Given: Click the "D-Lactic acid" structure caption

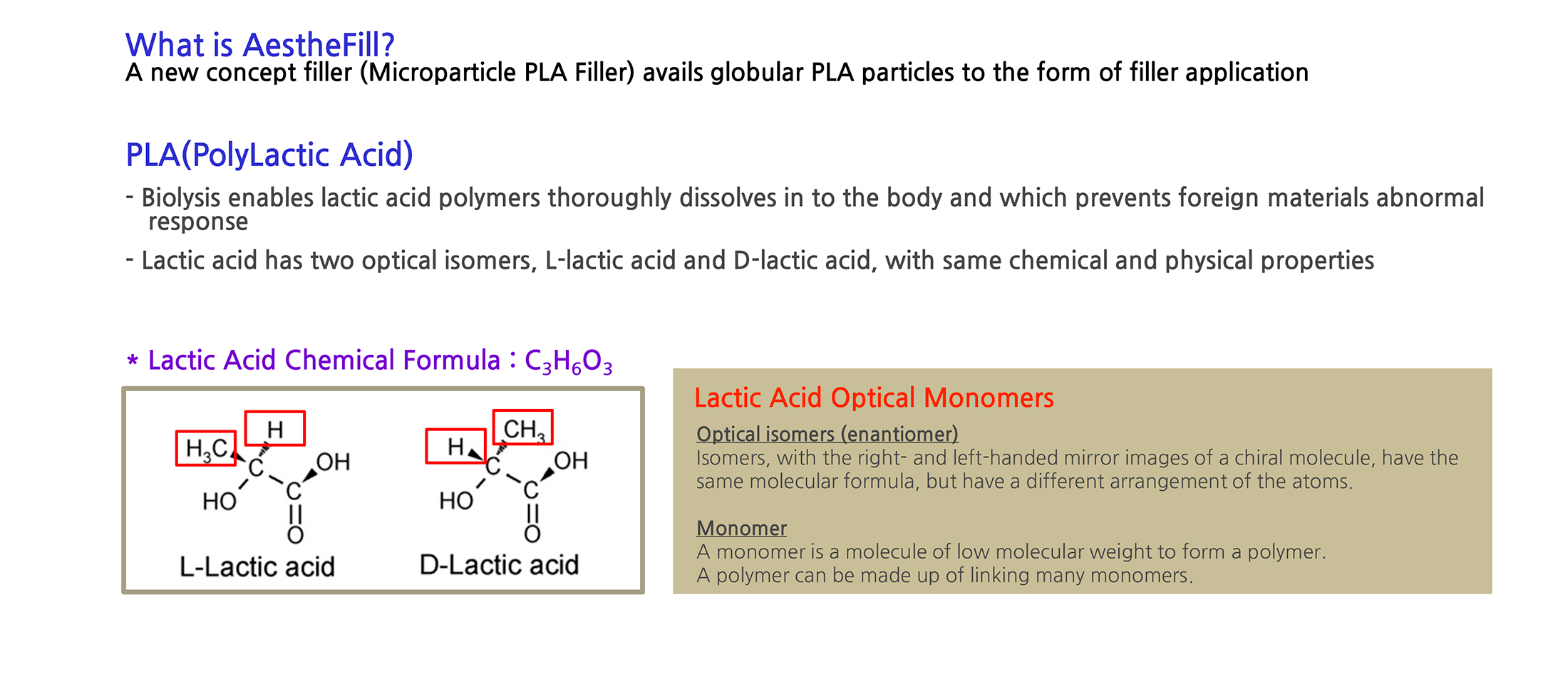Looking at the screenshot, I should 499,565.
